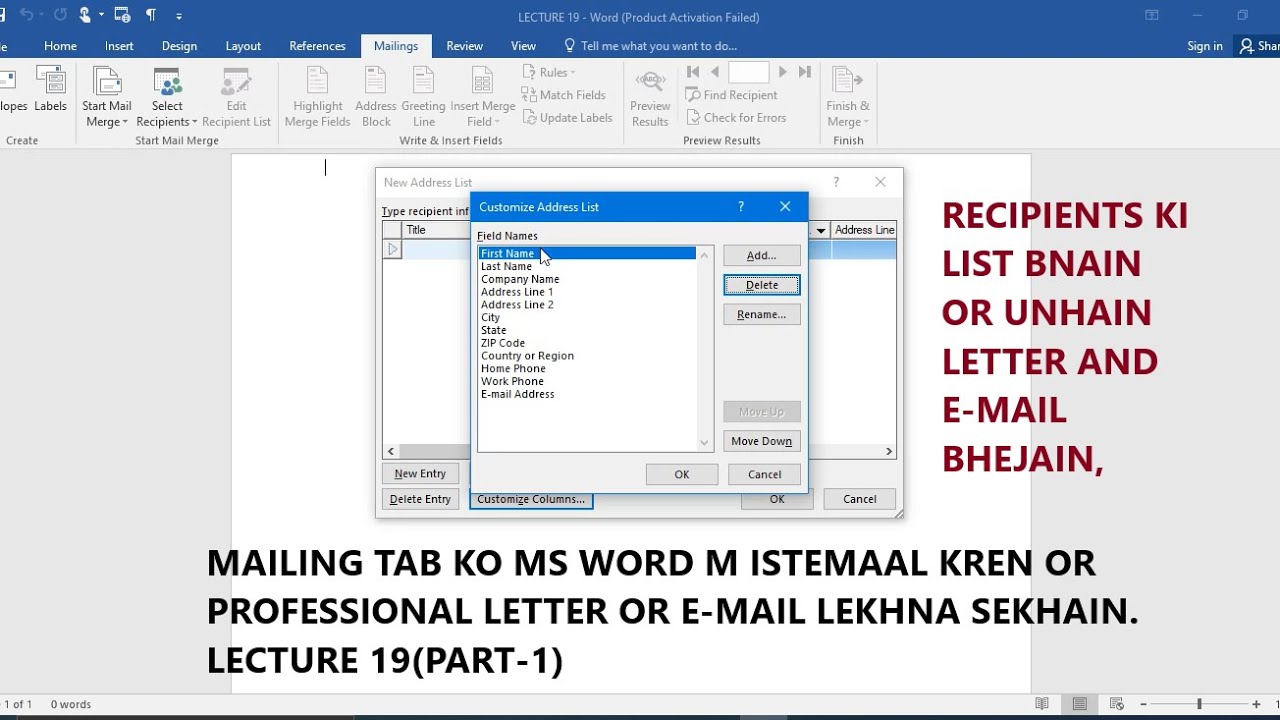The width and height of the screenshot is (1280, 720).
Task: Click Match Fields button
Action: click(x=564, y=95)
